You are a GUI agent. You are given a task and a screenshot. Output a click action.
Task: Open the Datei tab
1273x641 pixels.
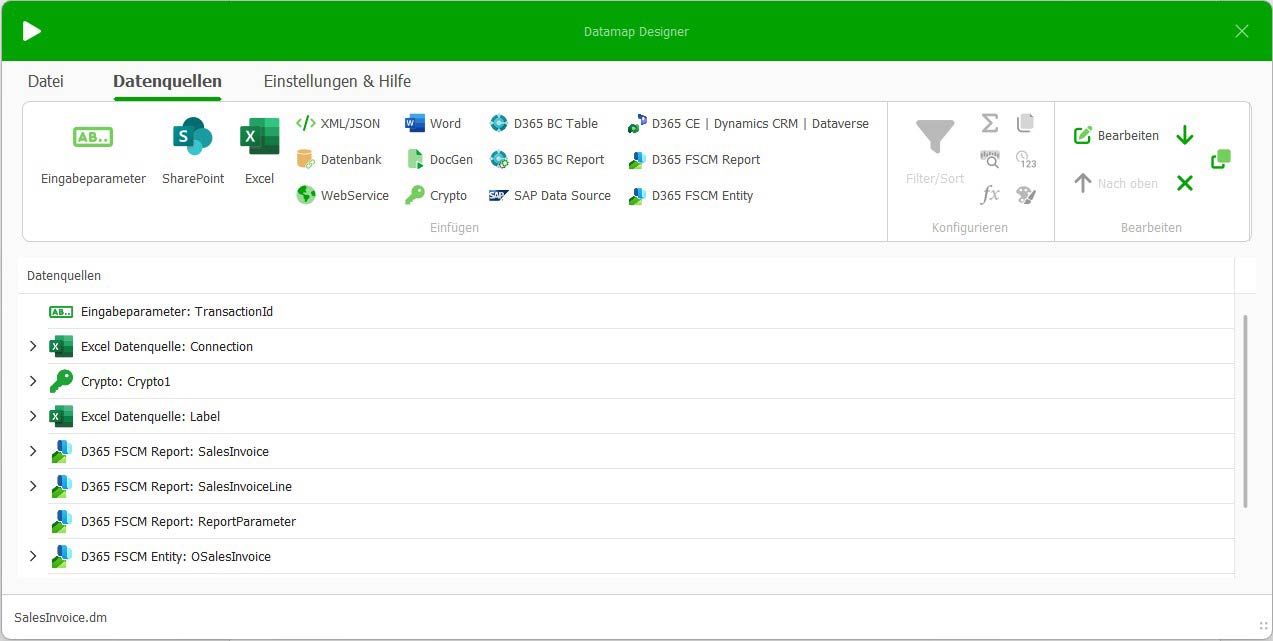pyautogui.click(x=46, y=82)
